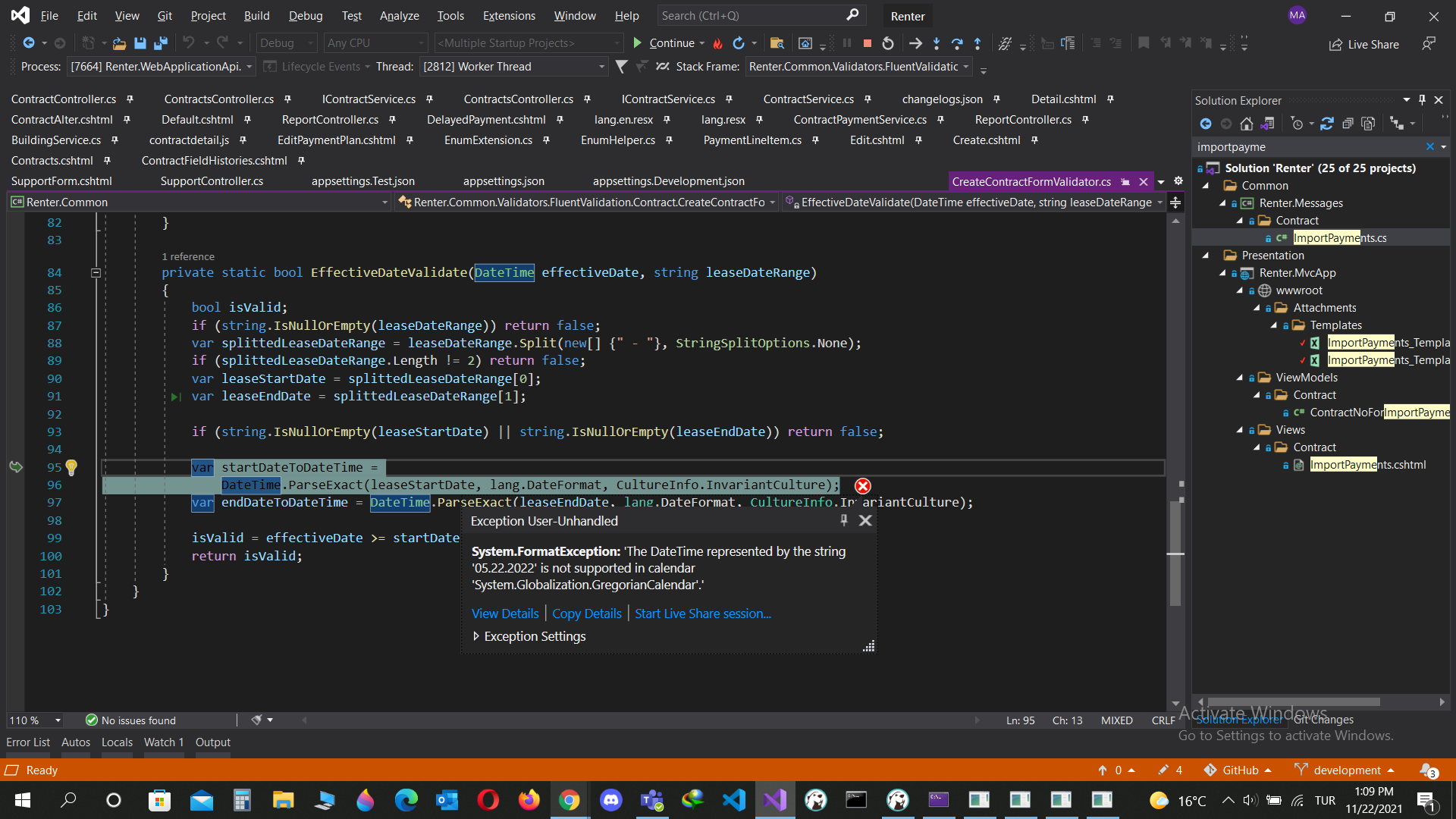Click the View Details link

click(505, 613)
